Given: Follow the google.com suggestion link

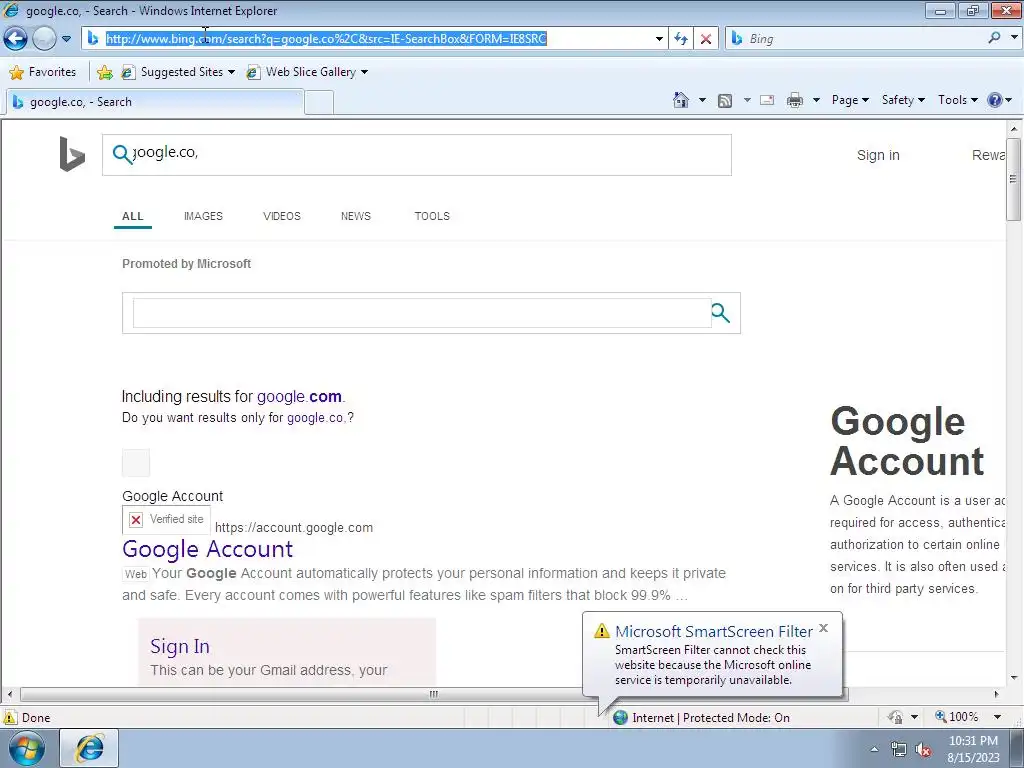Looking at the screenshot, I should point(299,396).
